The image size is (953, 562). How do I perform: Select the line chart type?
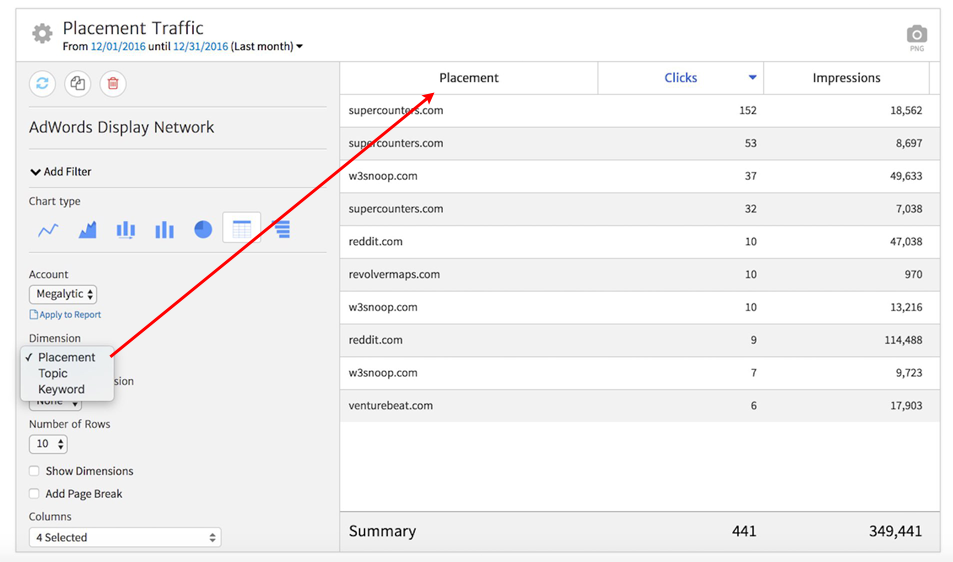tap(49, 230)
